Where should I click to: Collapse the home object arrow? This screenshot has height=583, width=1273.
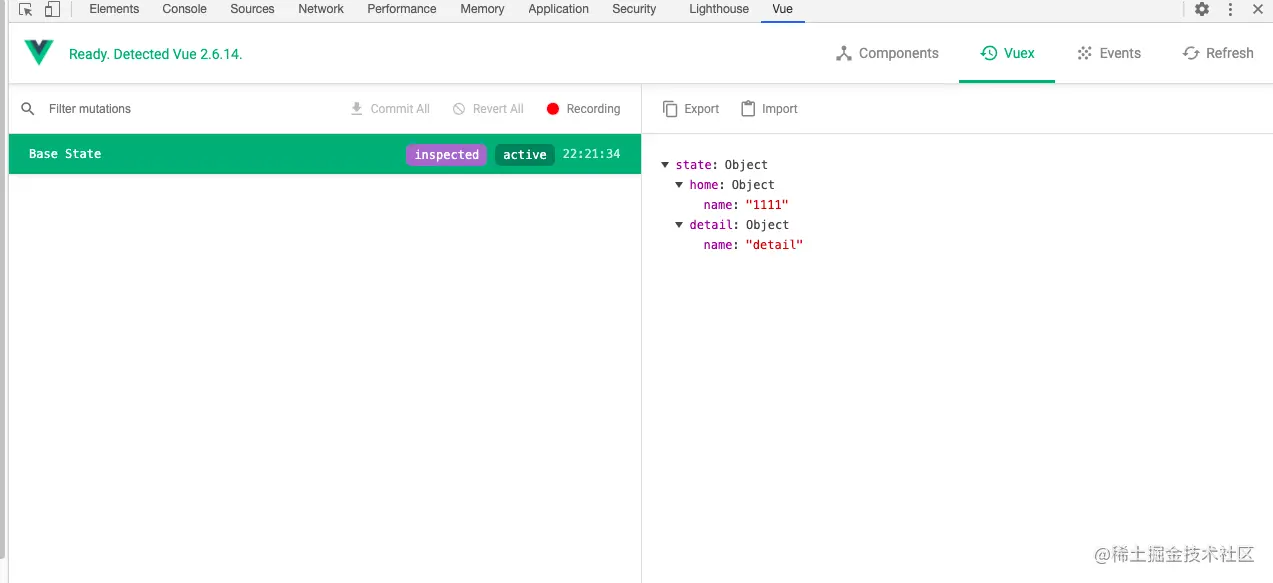(680, 185)
